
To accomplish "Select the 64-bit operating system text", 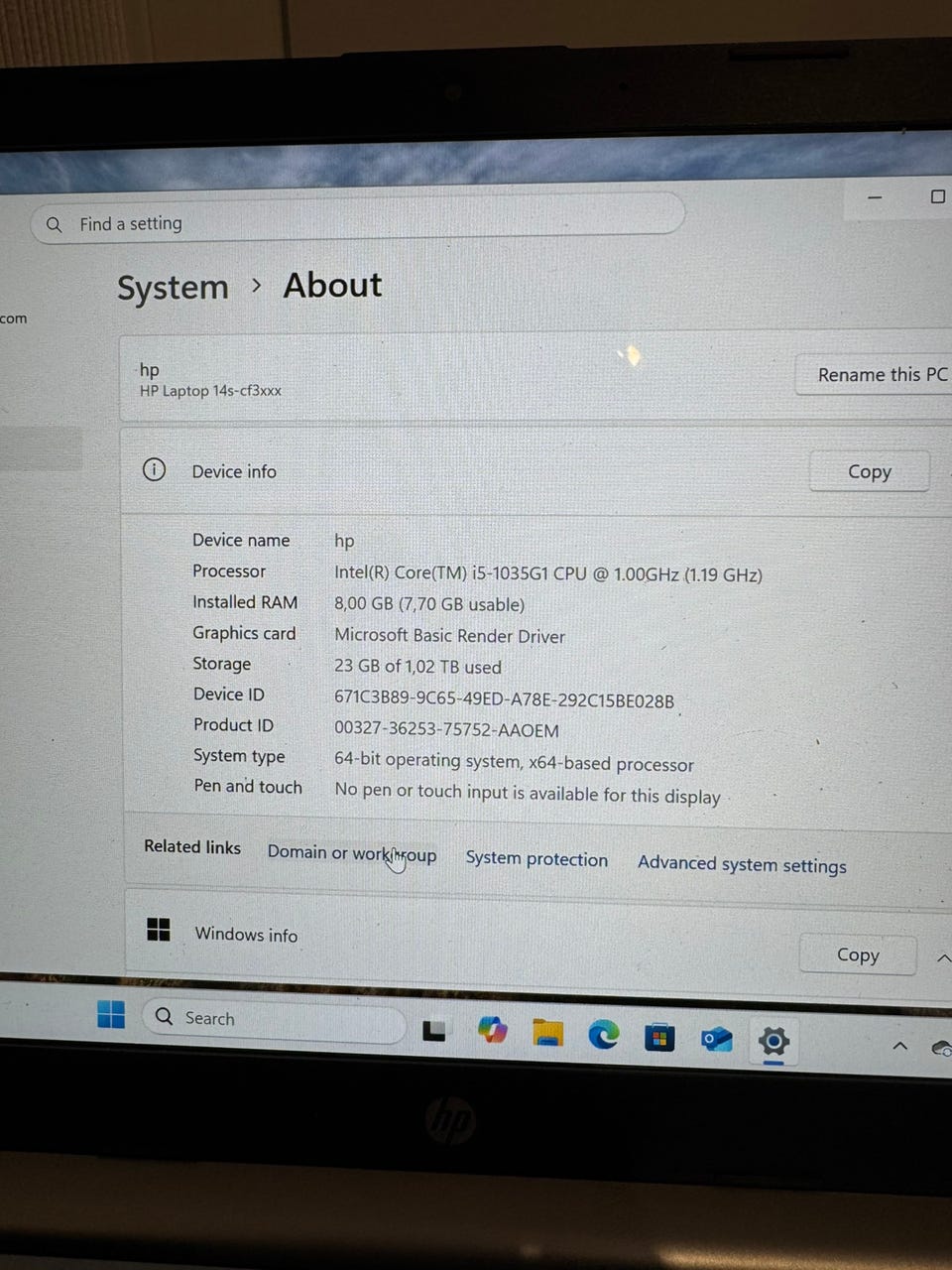I will [514, 762].
